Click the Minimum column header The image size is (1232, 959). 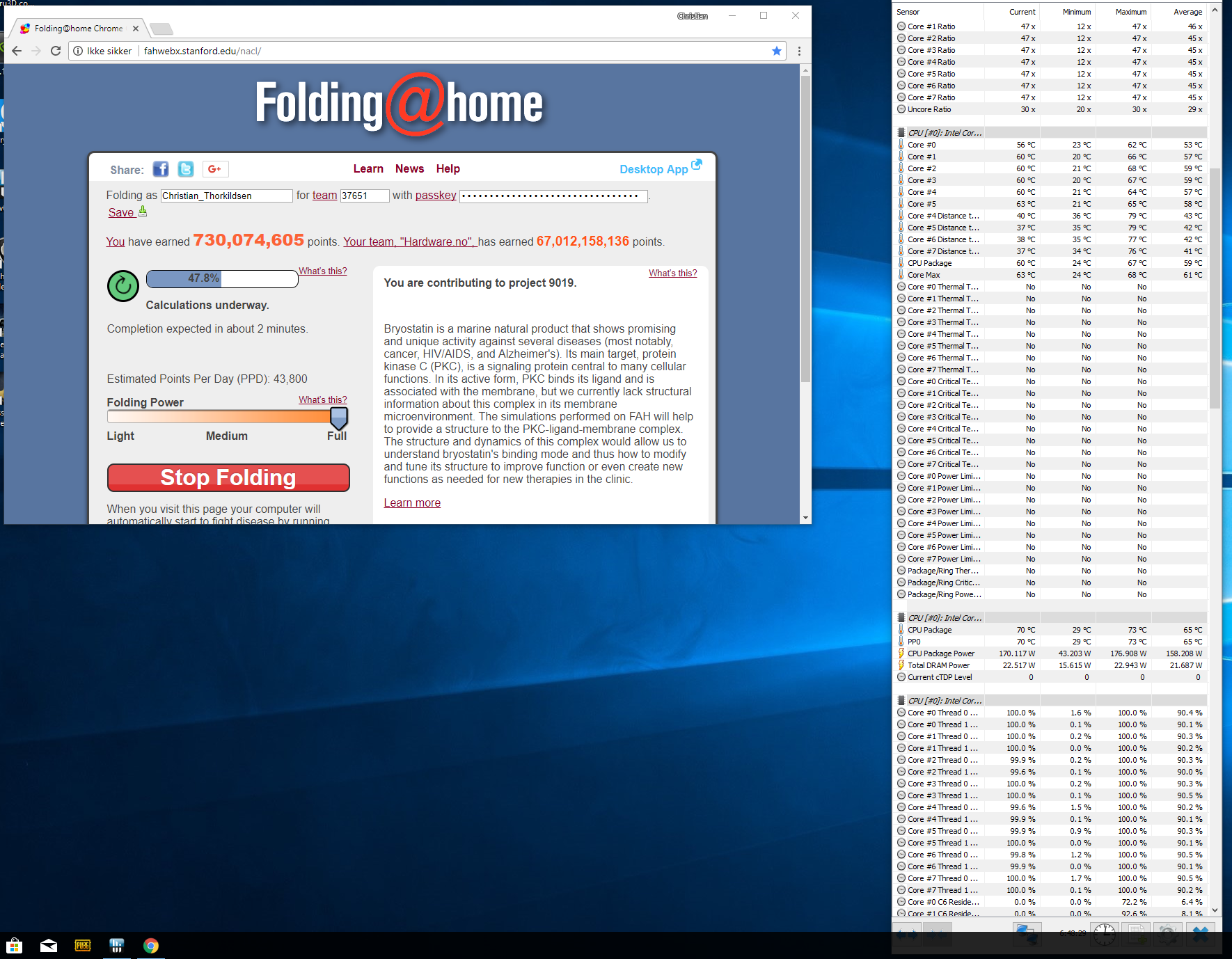point(1068,12)
